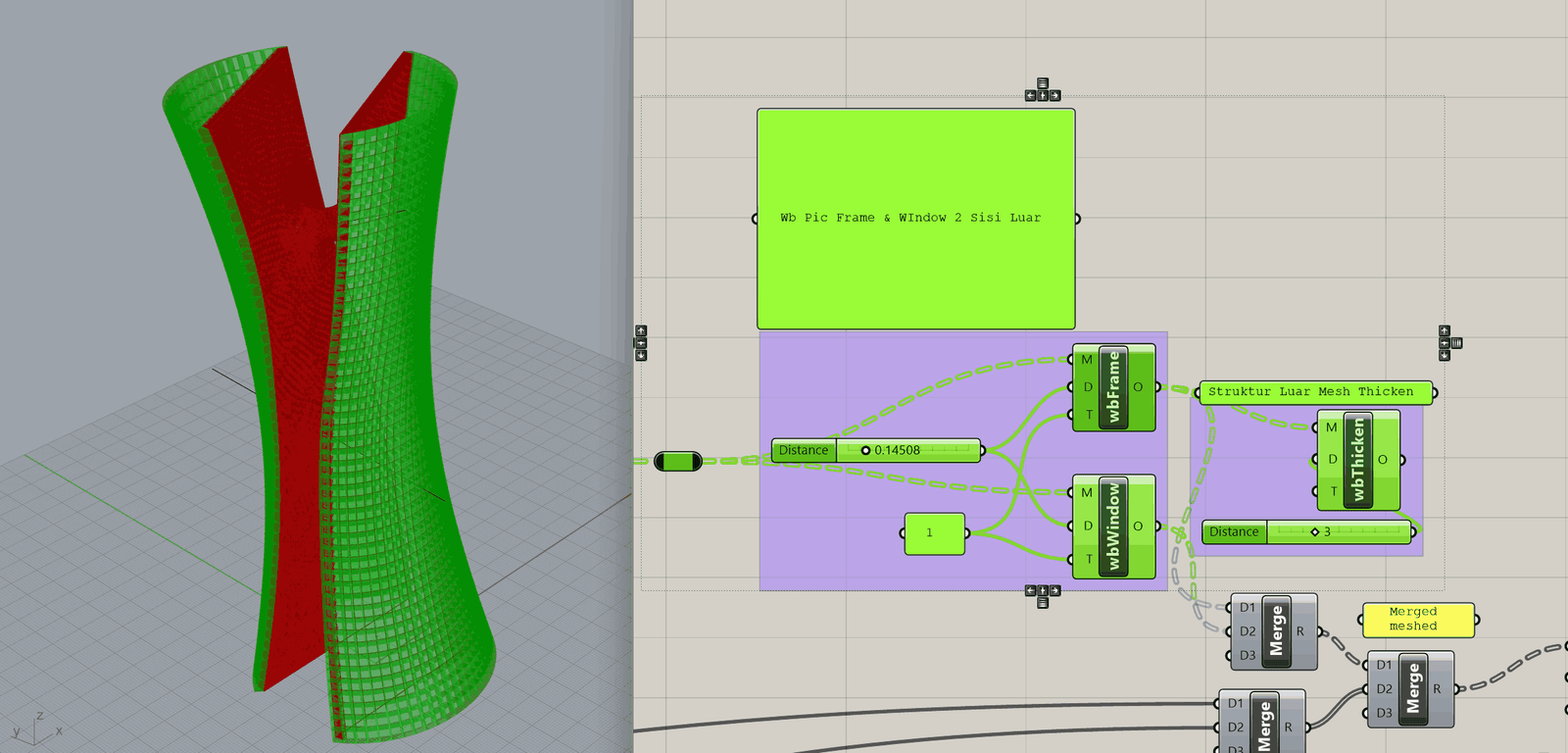Select the wbWindow component
This screenshot has height=753, width=1568.
[1114, 527]
